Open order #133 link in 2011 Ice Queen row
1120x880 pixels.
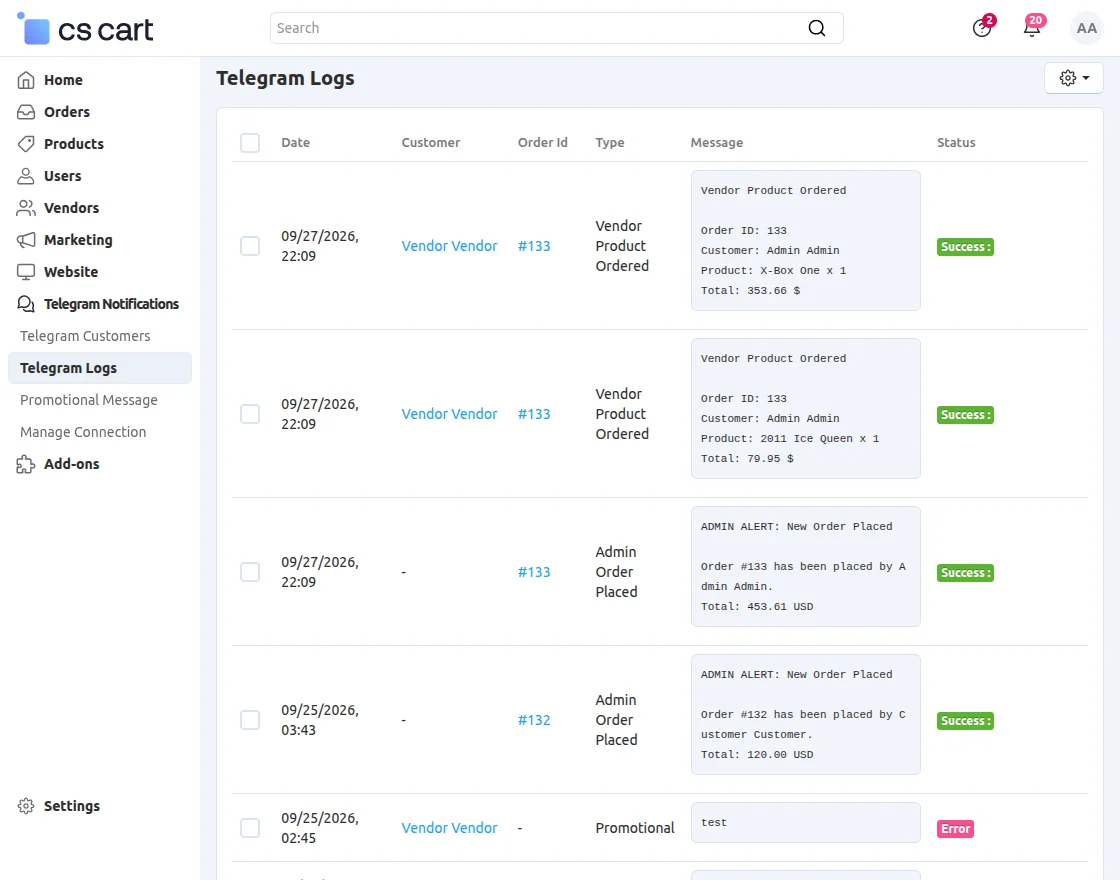[x=534, y=414]
